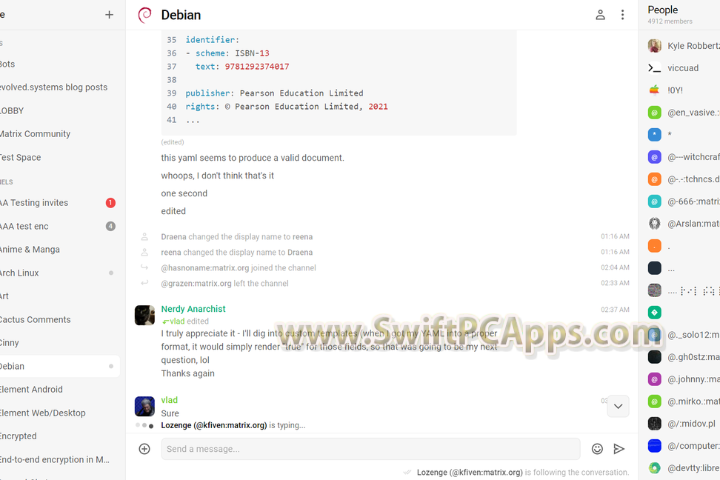This screenshot has width=720, height=480.
Task: Click the Nerdy Anarchist username link
Action: tap(193, 309)
